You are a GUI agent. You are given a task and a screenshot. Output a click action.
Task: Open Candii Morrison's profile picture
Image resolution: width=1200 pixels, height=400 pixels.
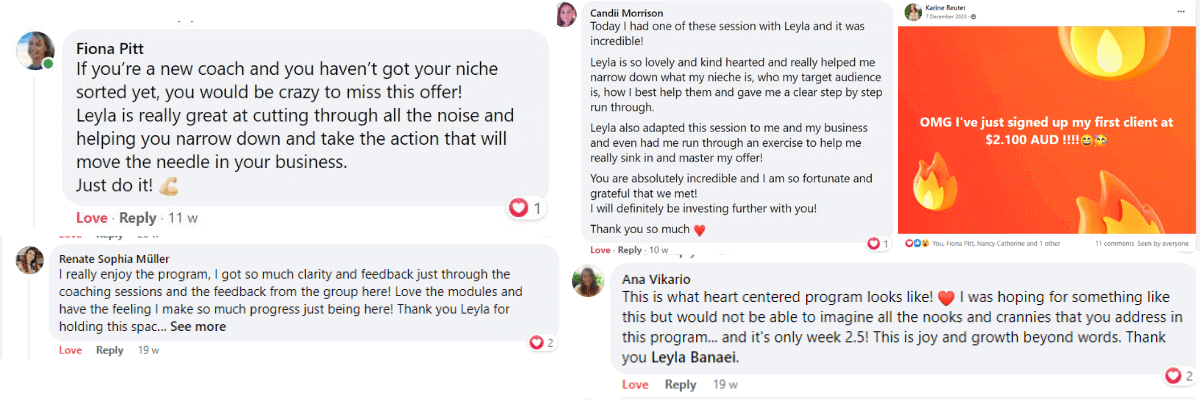tap(567, 15)
